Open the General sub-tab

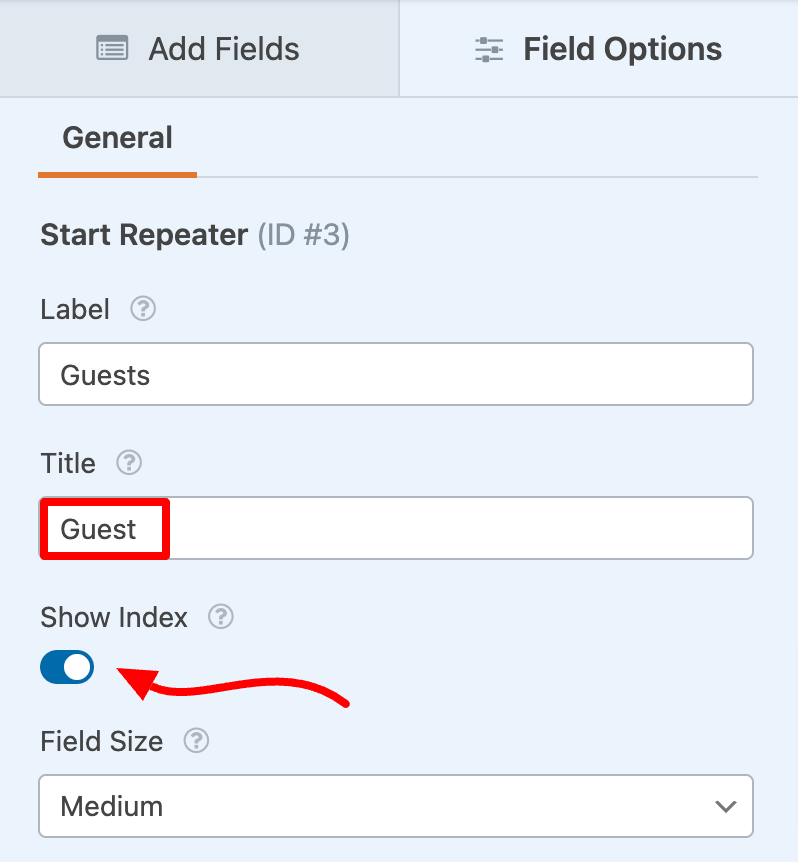pos(117,139)
